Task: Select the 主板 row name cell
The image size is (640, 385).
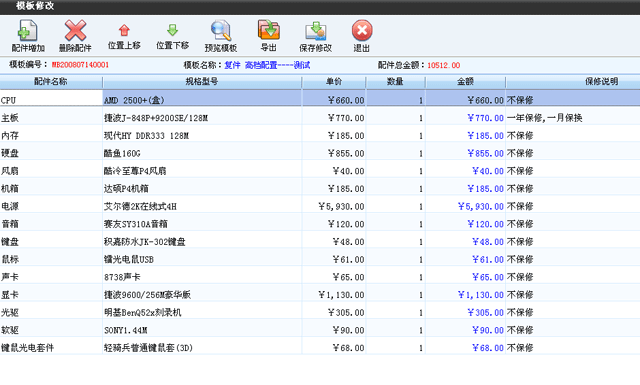Action: click(51, 118)
